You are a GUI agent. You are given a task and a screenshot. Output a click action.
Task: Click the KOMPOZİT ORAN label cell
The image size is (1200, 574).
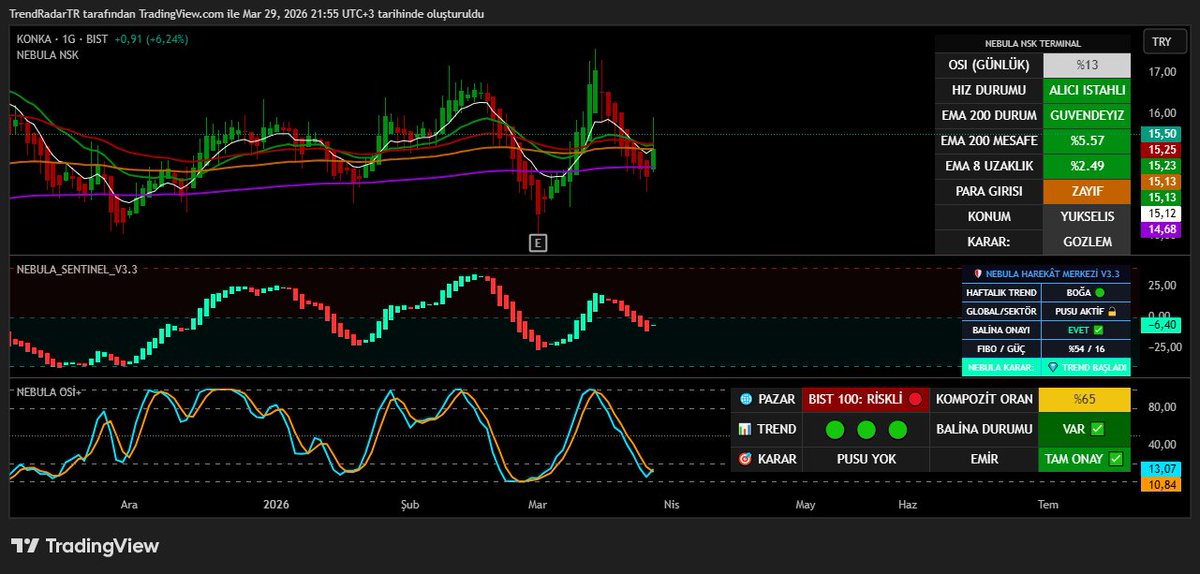coord(984,399)
